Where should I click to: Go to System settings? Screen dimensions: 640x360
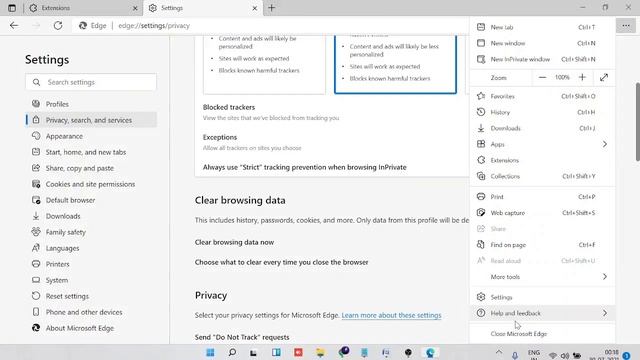(57, 280)
